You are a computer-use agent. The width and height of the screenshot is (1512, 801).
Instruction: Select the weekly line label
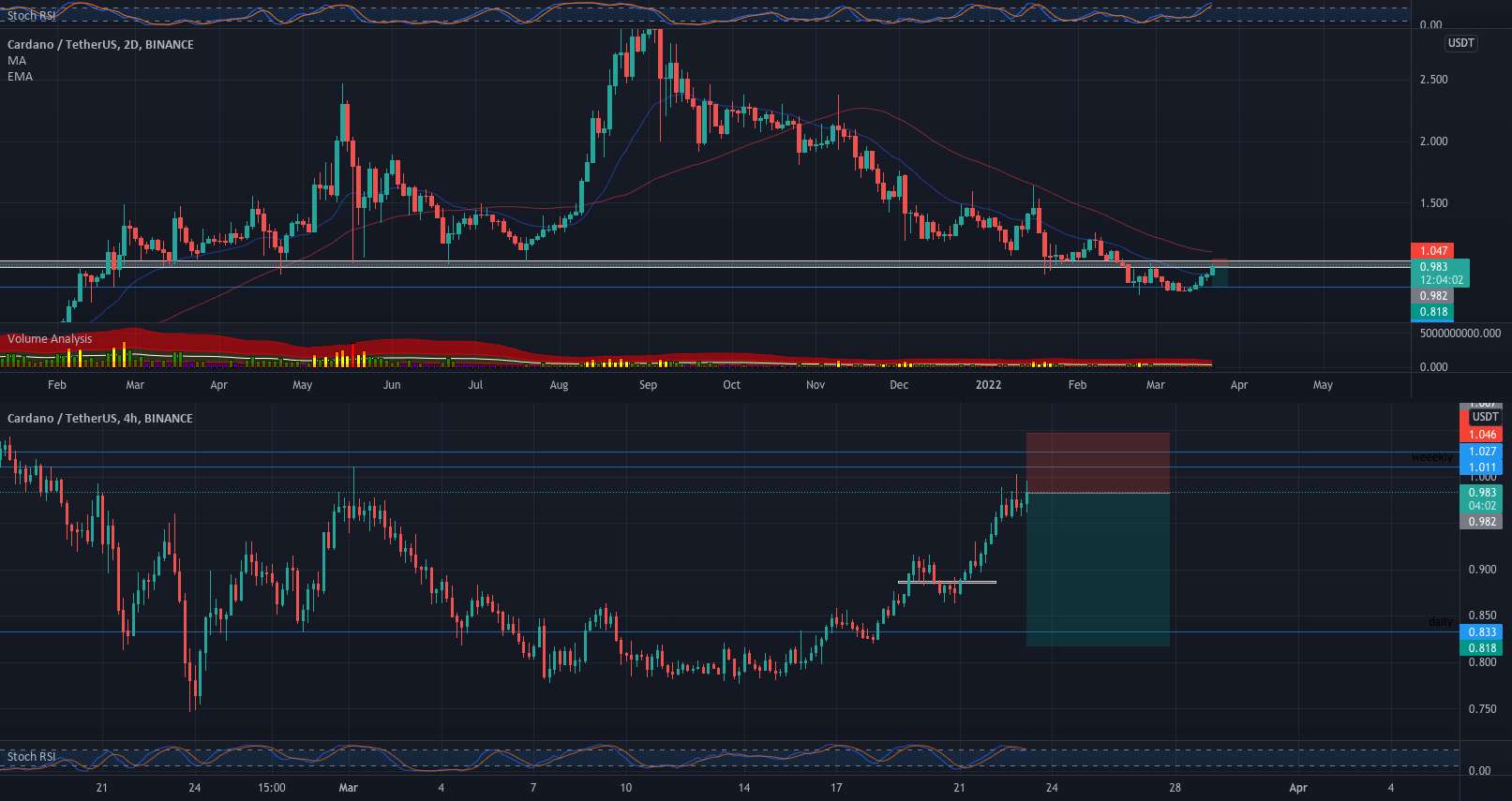(x=1431, y=457)
